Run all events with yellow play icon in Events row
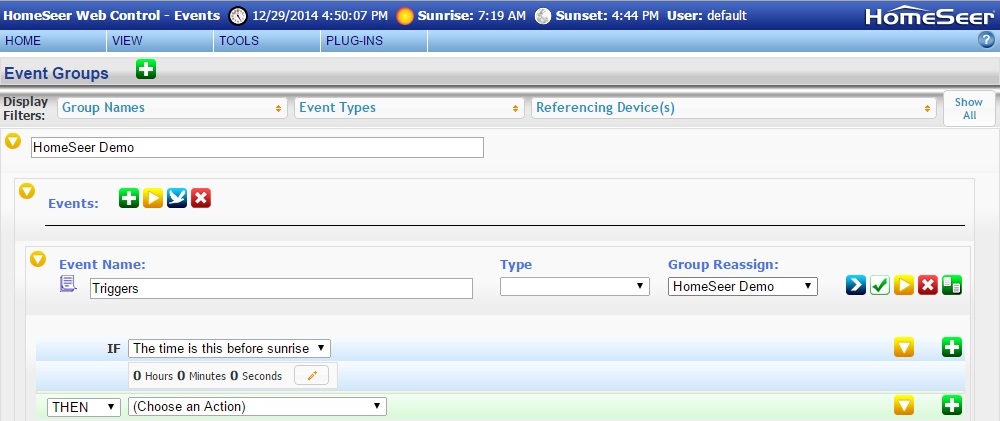The height and width of the screenshot is (421, 1000). [153, 198]
